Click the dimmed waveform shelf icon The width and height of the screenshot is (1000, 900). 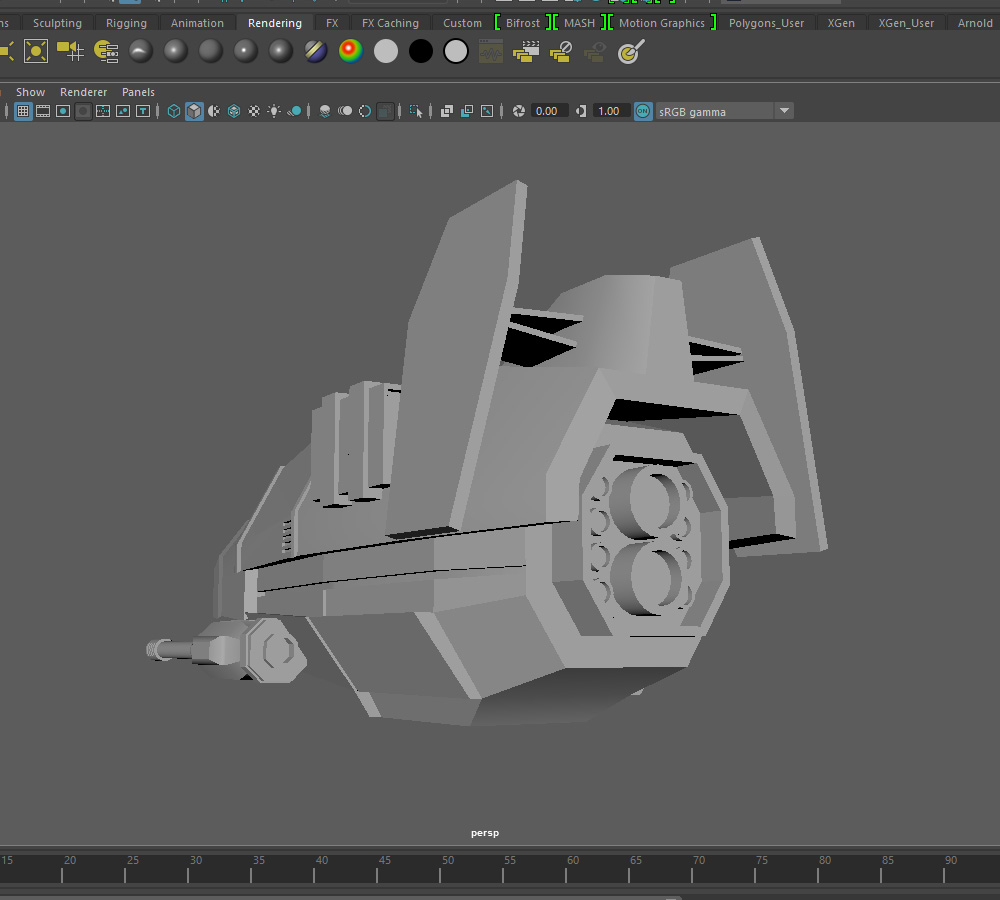point(490,52)
